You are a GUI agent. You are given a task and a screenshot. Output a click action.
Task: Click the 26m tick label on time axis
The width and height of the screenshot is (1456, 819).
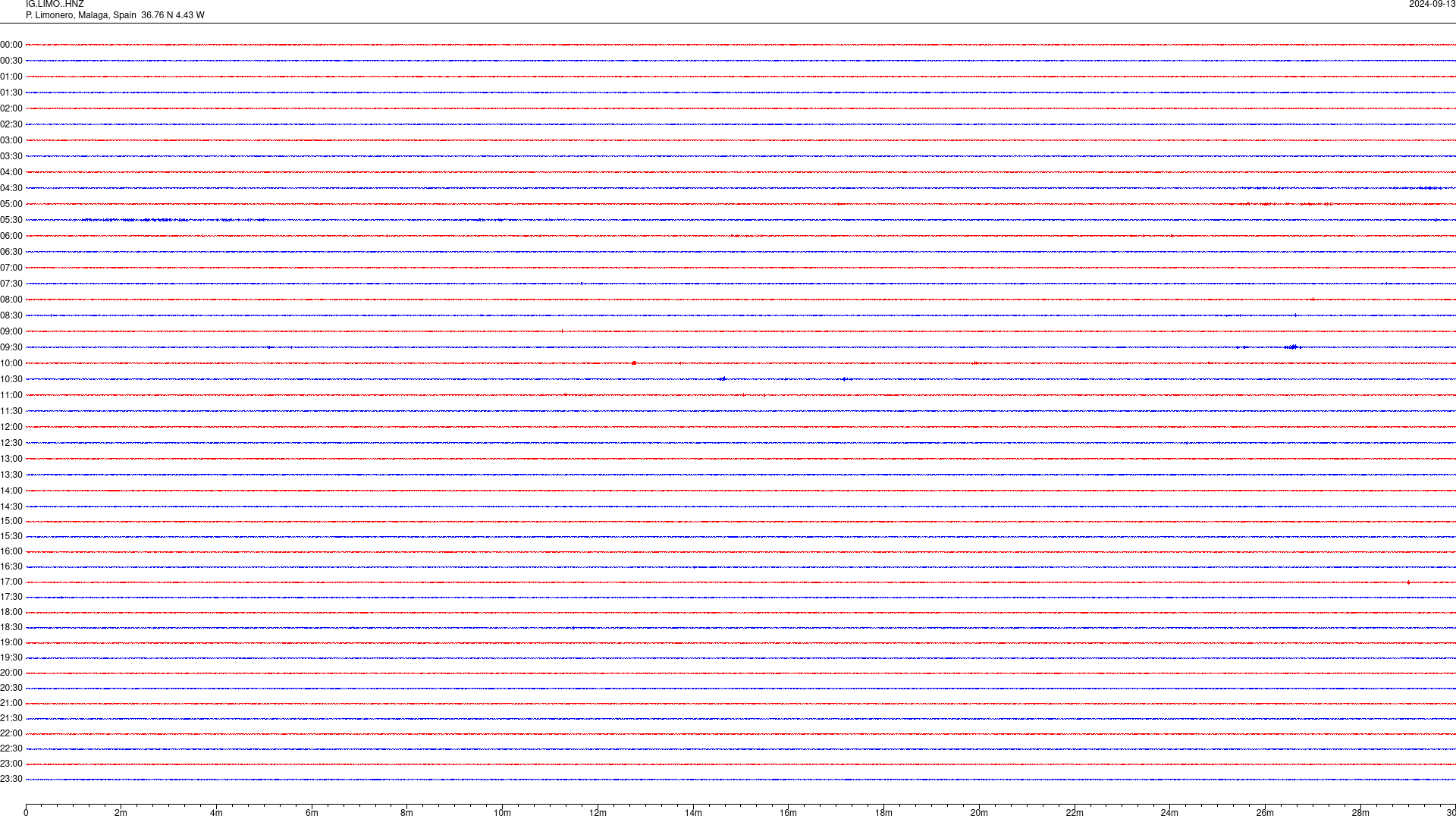tap(1265, 813)
